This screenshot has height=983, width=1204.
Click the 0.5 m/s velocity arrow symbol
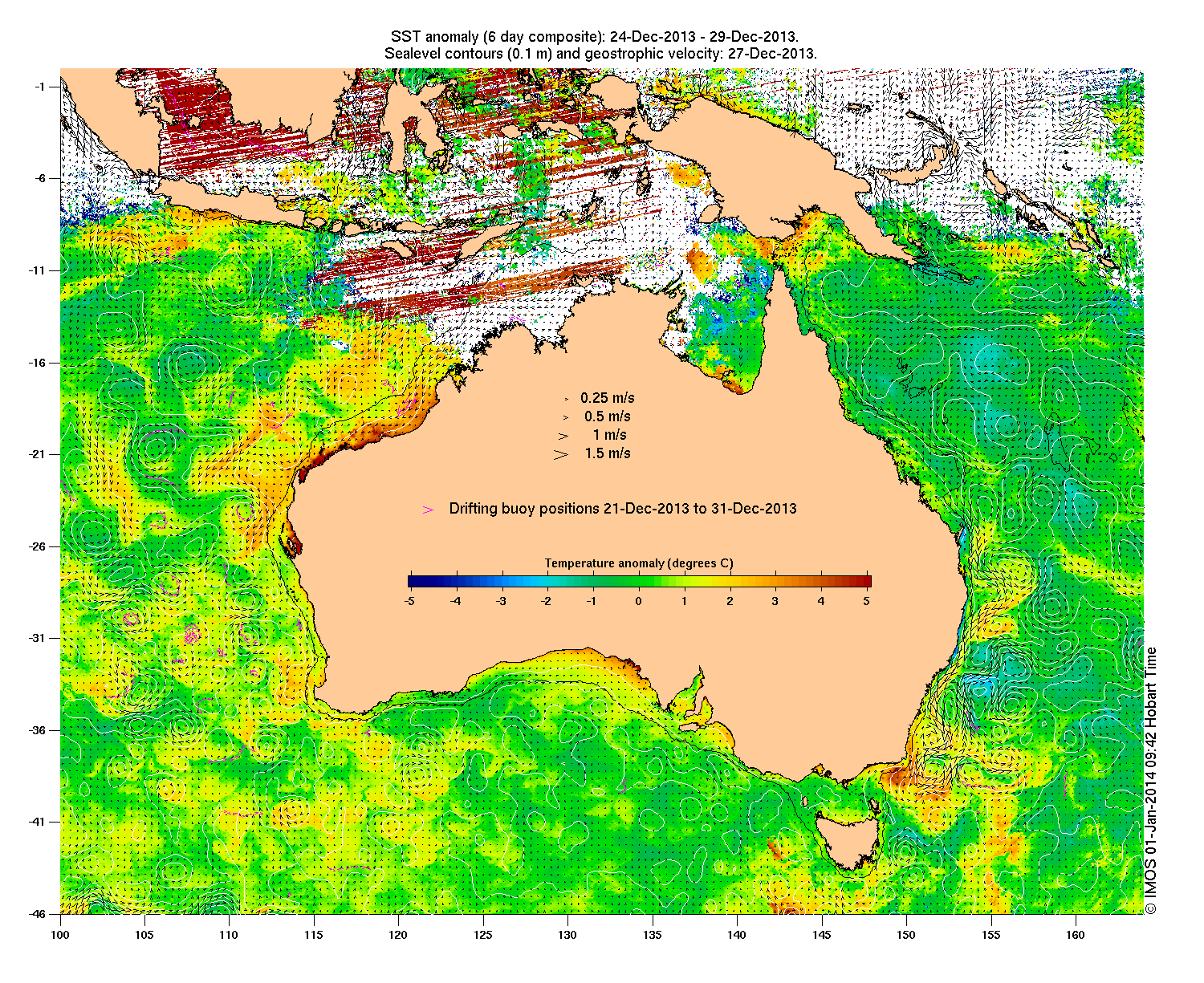565,417
